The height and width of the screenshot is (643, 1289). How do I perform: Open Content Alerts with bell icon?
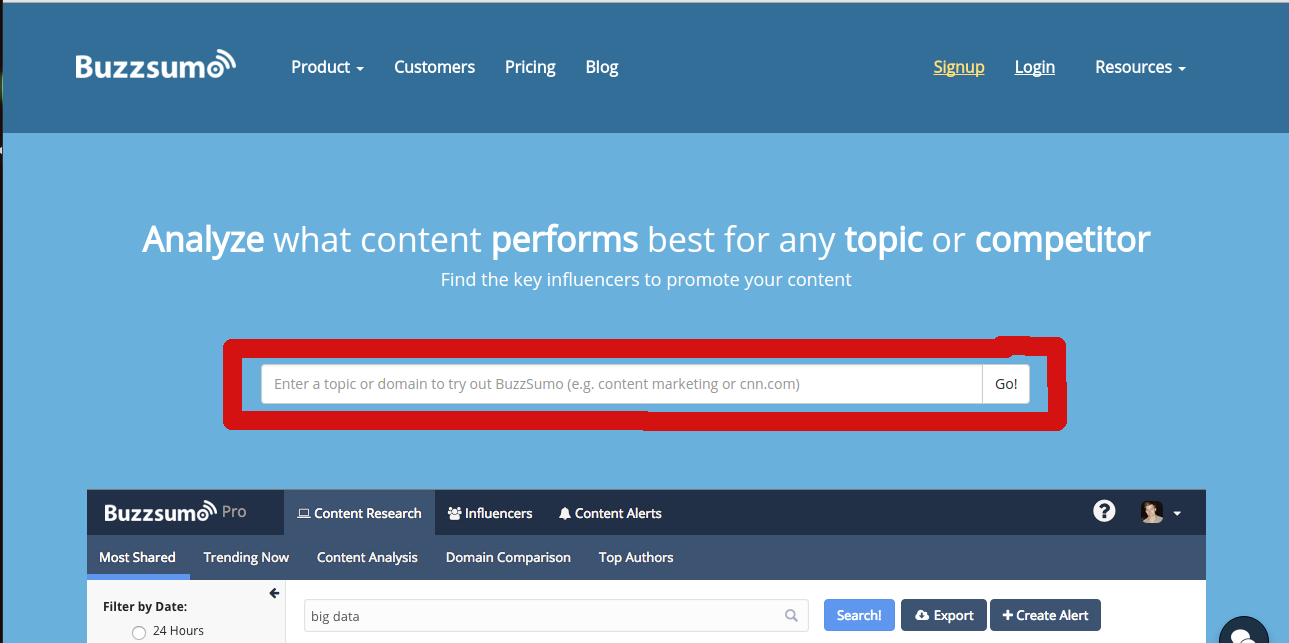point(610,513)
